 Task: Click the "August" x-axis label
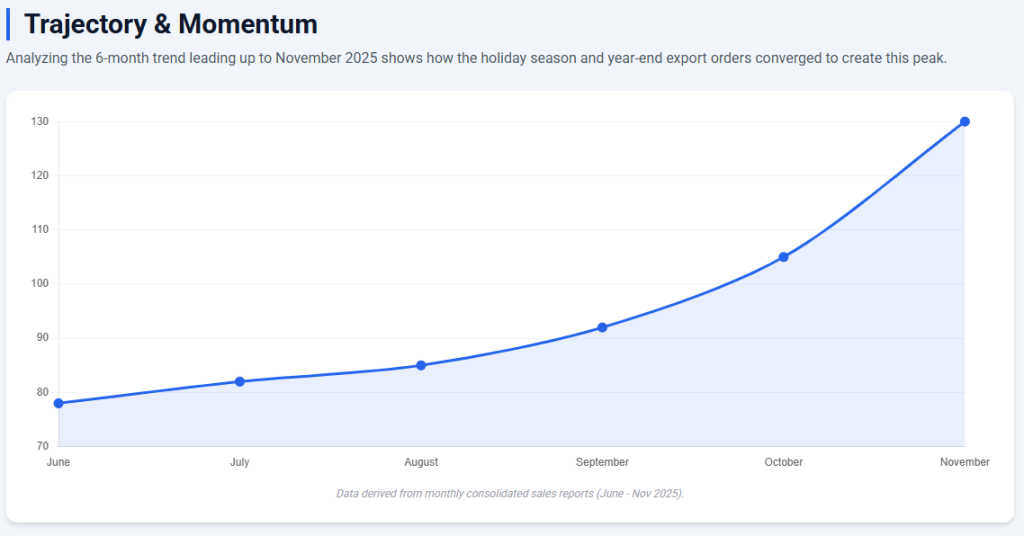tap(421, 462)
